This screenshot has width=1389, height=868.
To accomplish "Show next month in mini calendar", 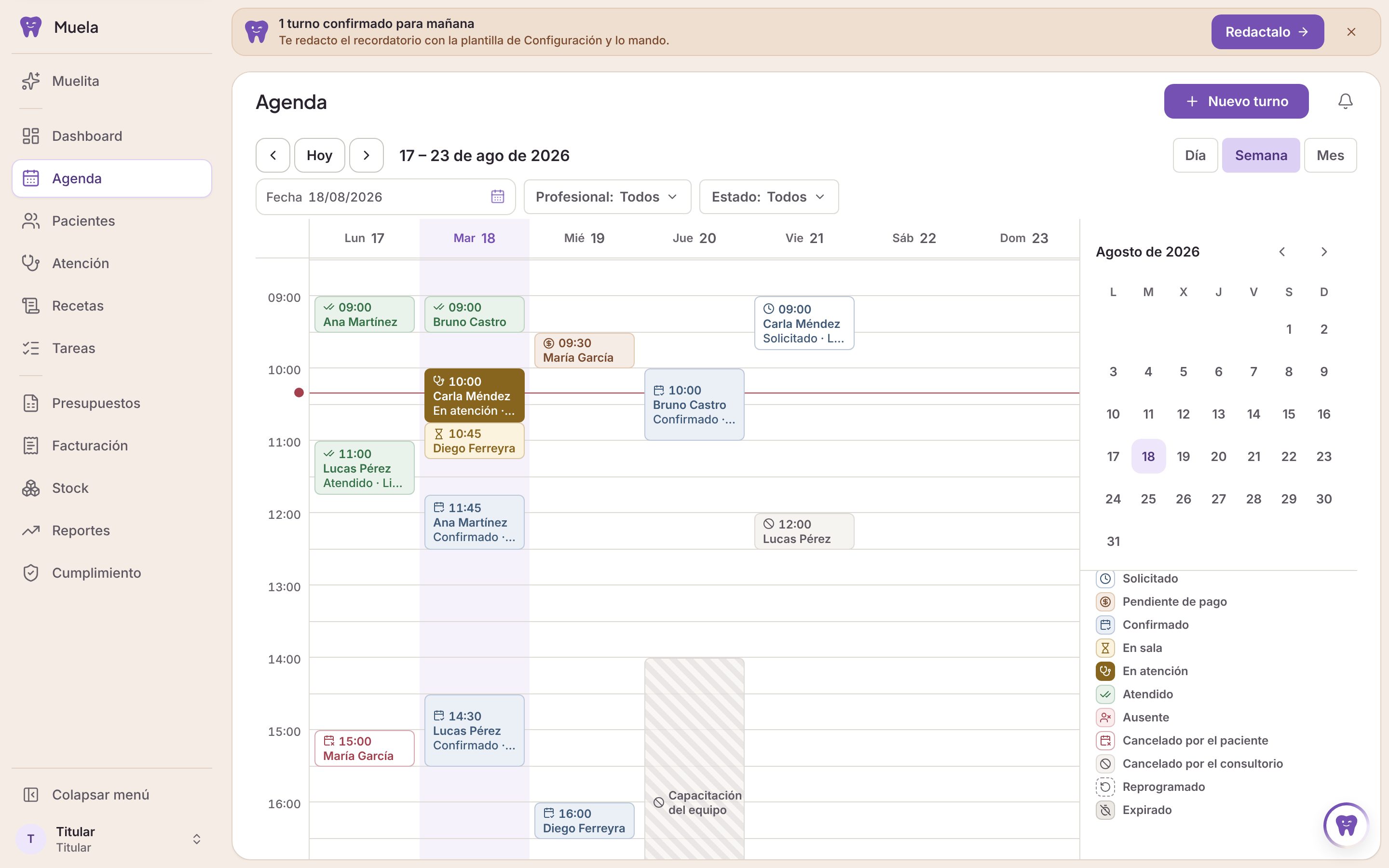I will click(1323, 252).
